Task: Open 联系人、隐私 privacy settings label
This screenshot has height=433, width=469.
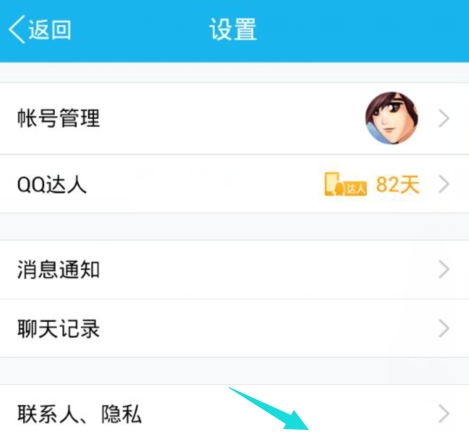Action: 79,414
